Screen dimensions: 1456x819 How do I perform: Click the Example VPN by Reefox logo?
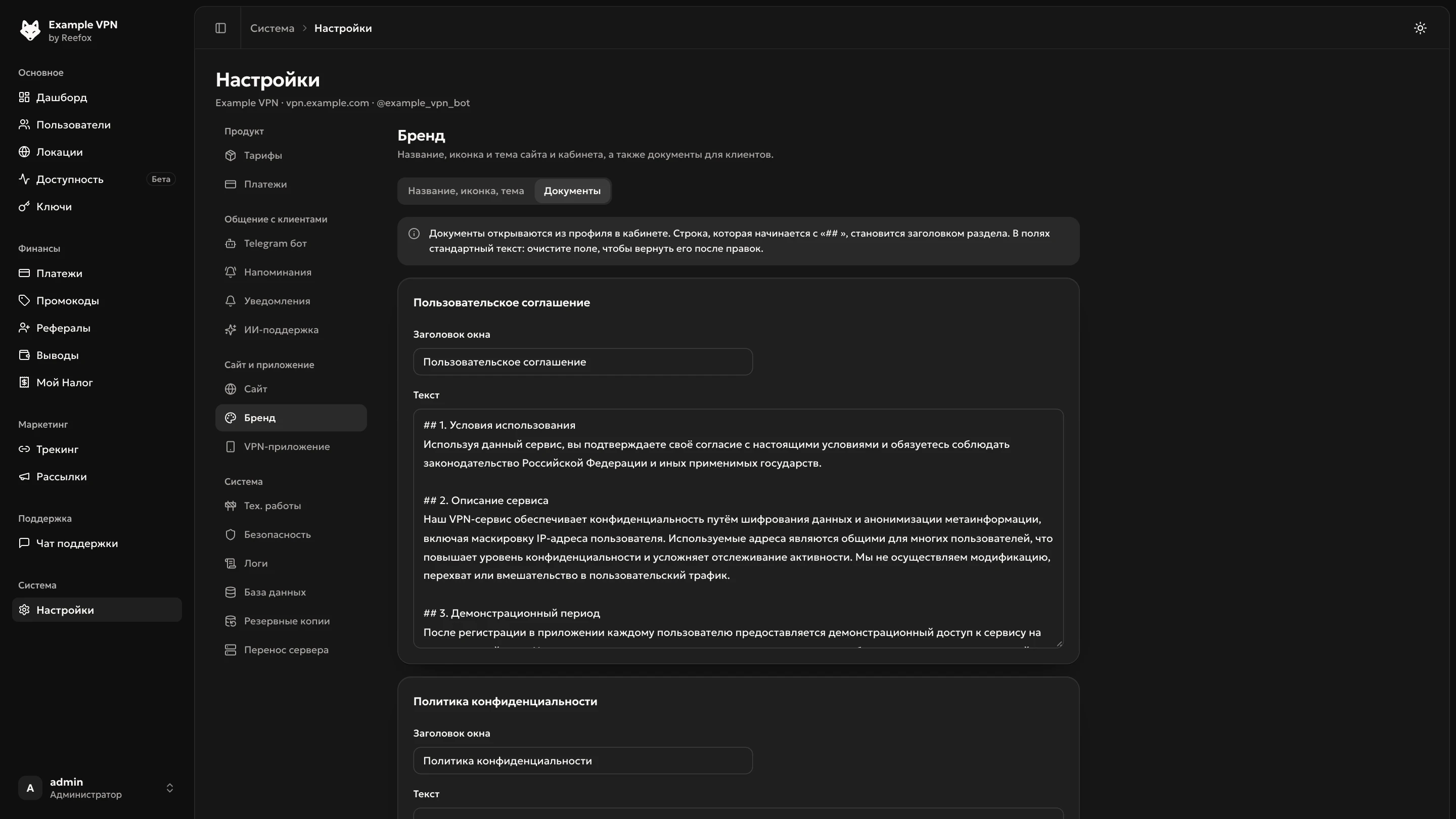(x=30, y=30)
